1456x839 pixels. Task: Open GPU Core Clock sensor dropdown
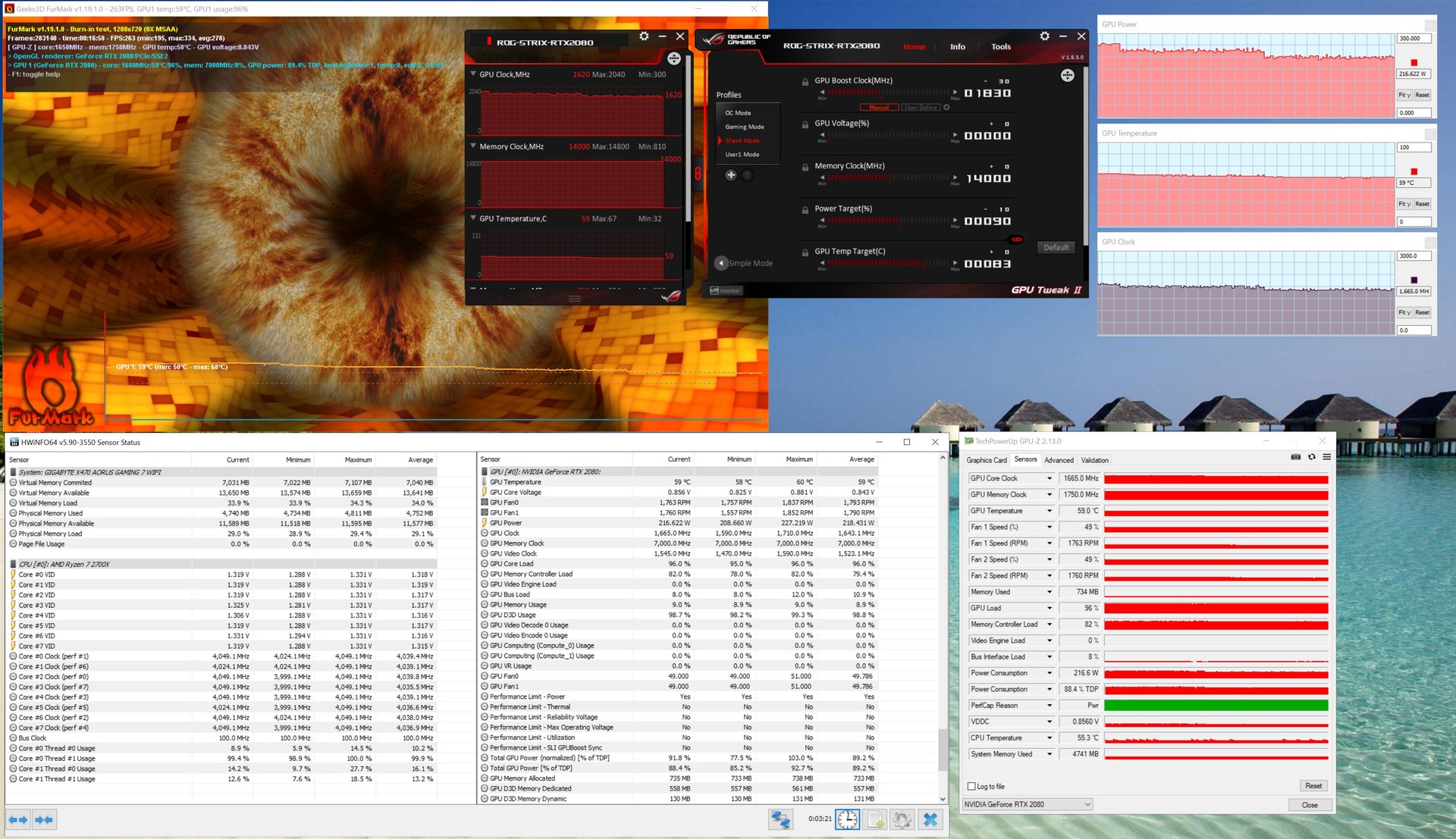point(1049,478)
